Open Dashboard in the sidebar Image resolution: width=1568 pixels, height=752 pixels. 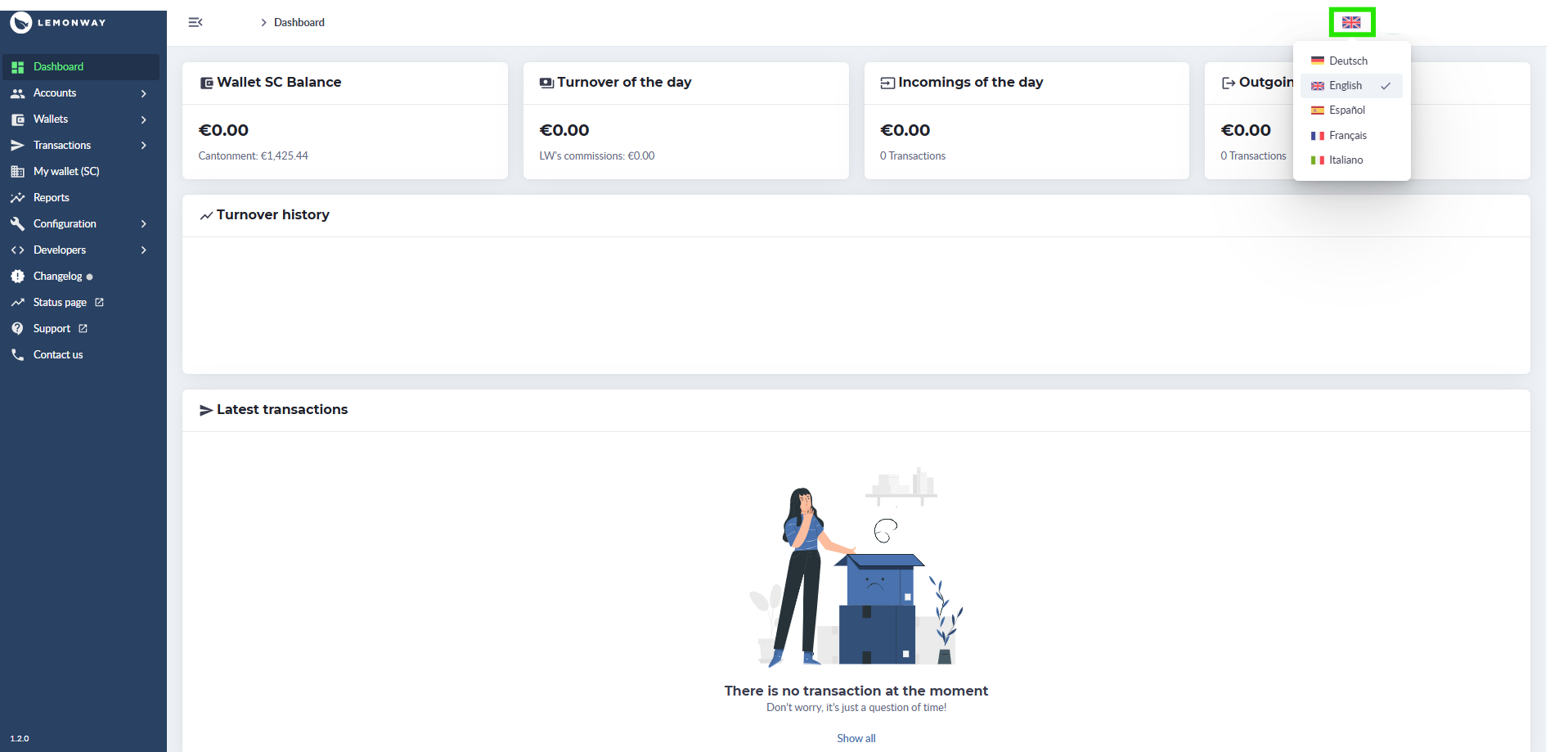81,67
